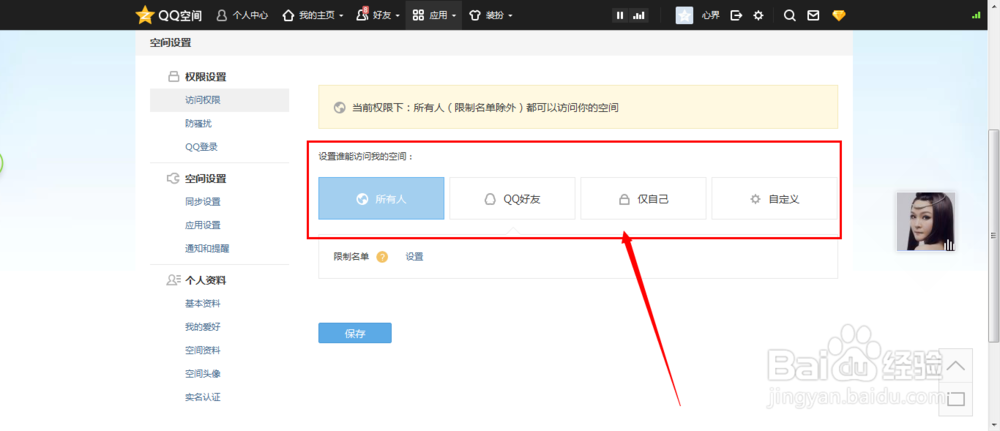The height and width of the screenshot is (431, 1000).
Task: Select 访问权限 in sidebar
Action: 219,100
